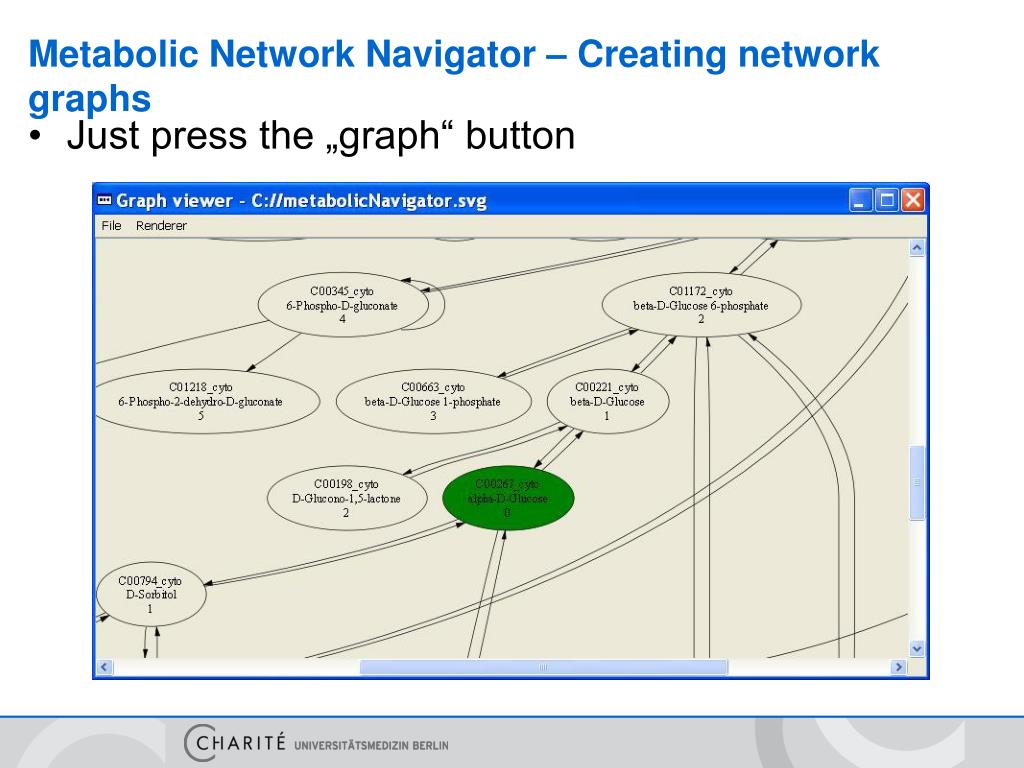The image size is (1024, 768).
Task: Open the File menu in Graph viewer
Action: click(111, 226)
